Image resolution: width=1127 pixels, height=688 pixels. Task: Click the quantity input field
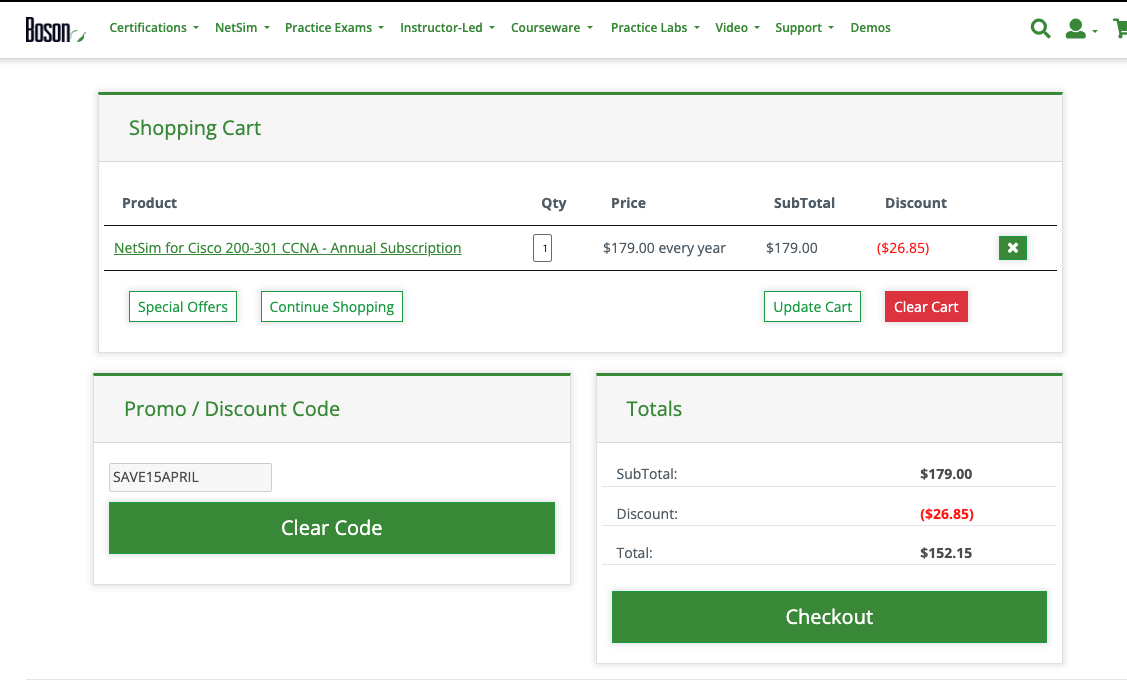(542, 247)
